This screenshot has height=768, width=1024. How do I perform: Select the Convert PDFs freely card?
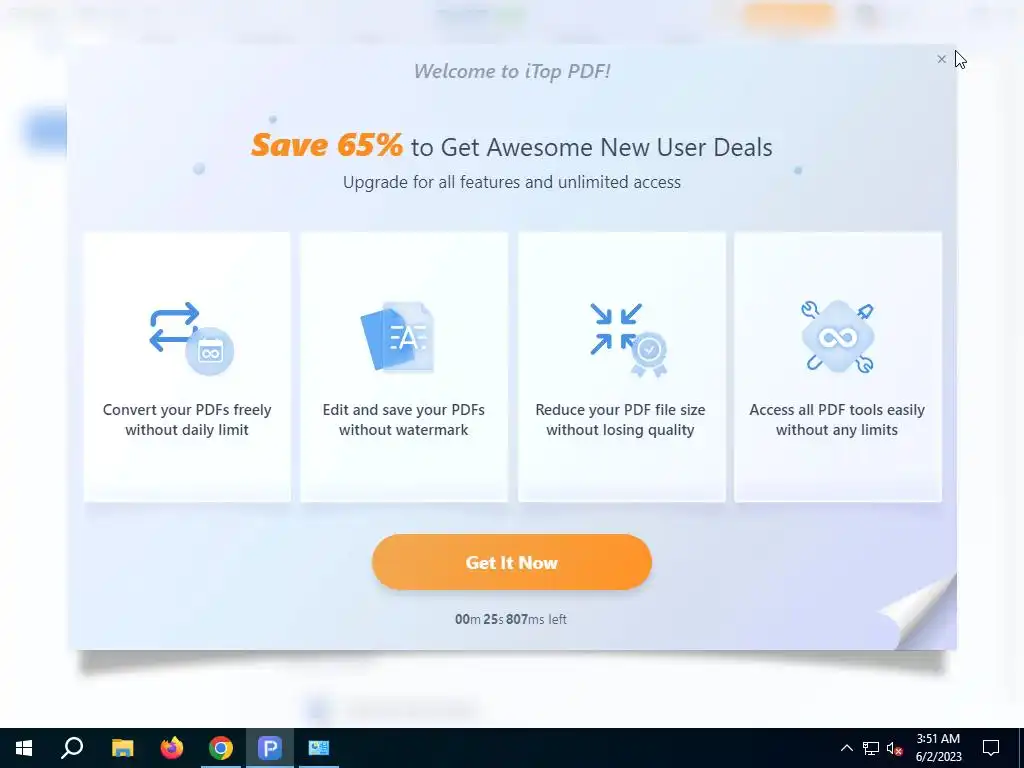pos(187,367)
